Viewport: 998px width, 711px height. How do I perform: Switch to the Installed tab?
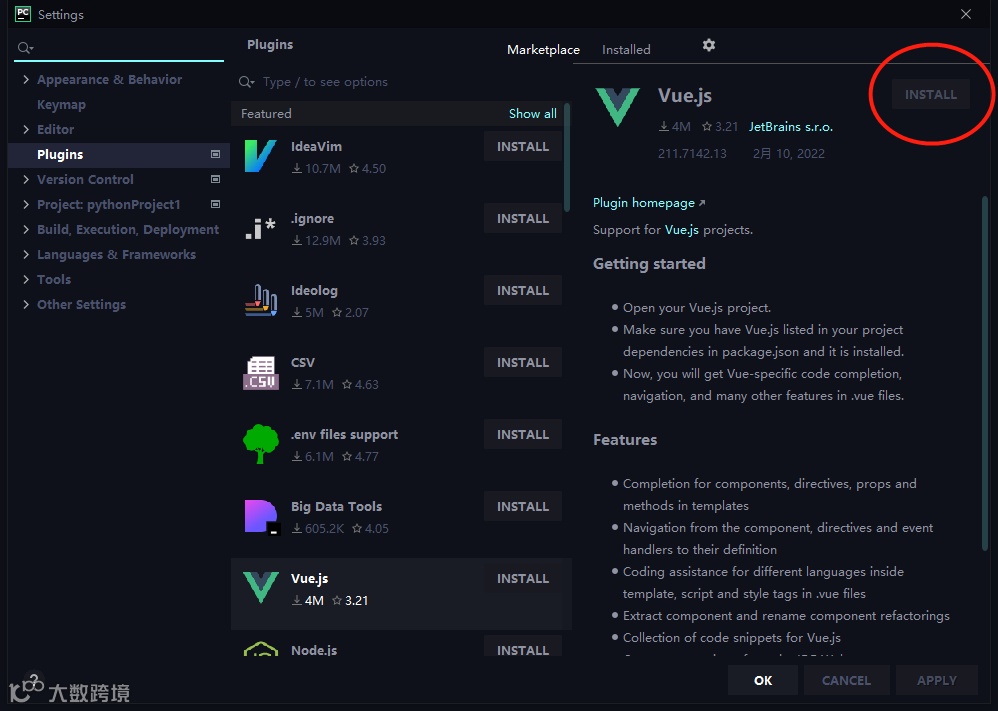(626, 50)
